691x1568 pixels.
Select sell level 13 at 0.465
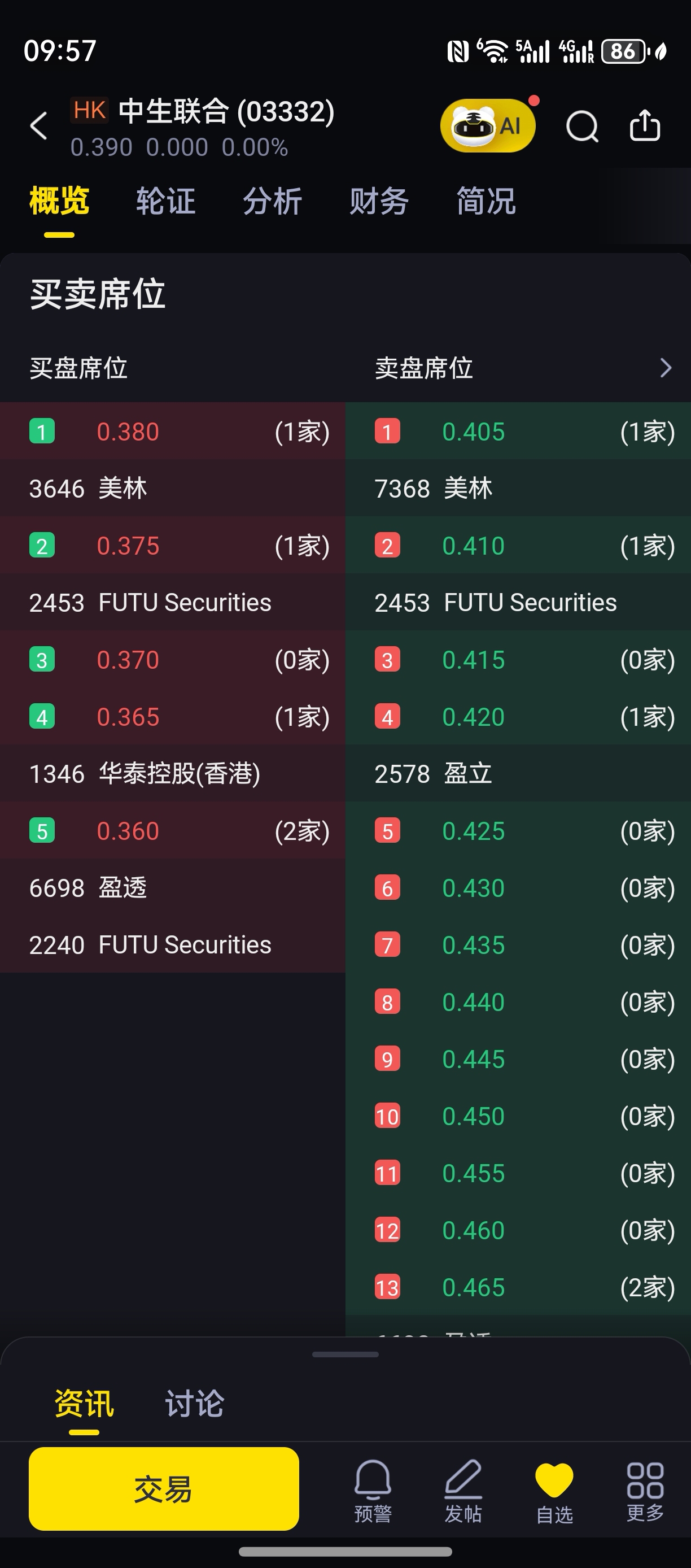coord(518,1287)
